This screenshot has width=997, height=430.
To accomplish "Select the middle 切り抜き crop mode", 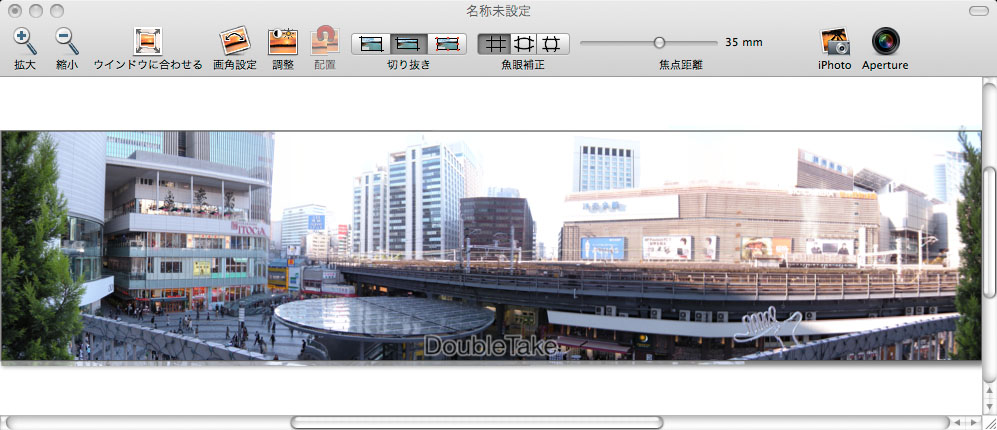I will 409,43.
